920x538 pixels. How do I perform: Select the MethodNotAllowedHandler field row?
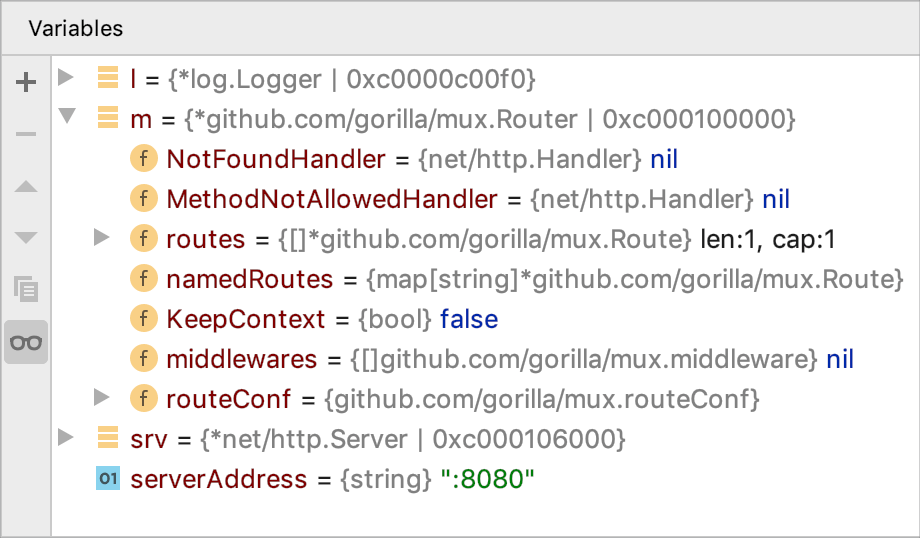pos(332,199)
